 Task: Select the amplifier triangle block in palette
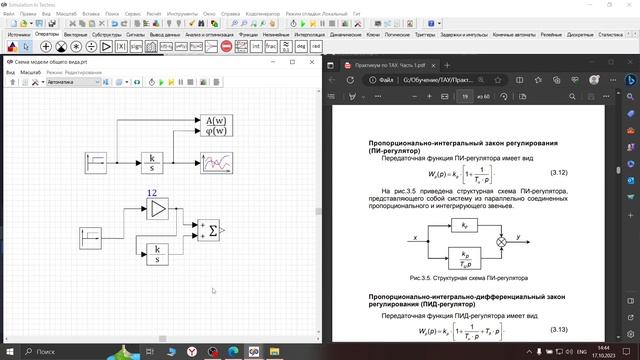tap(106, 47)
